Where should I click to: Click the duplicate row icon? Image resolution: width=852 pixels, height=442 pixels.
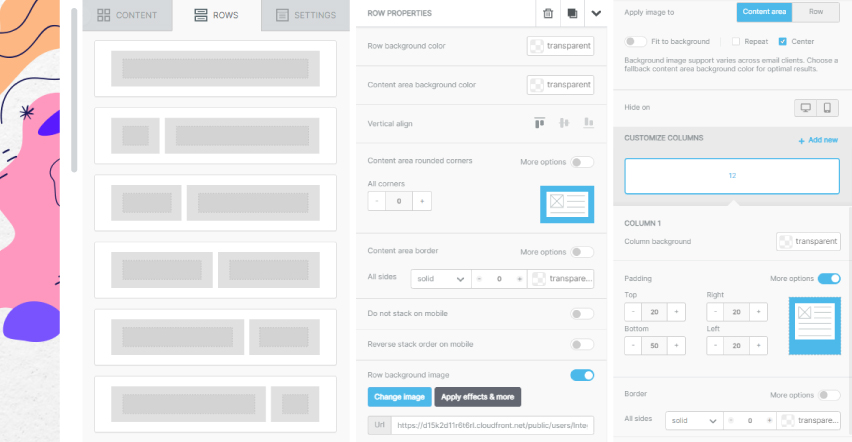[x=572, y=13]
